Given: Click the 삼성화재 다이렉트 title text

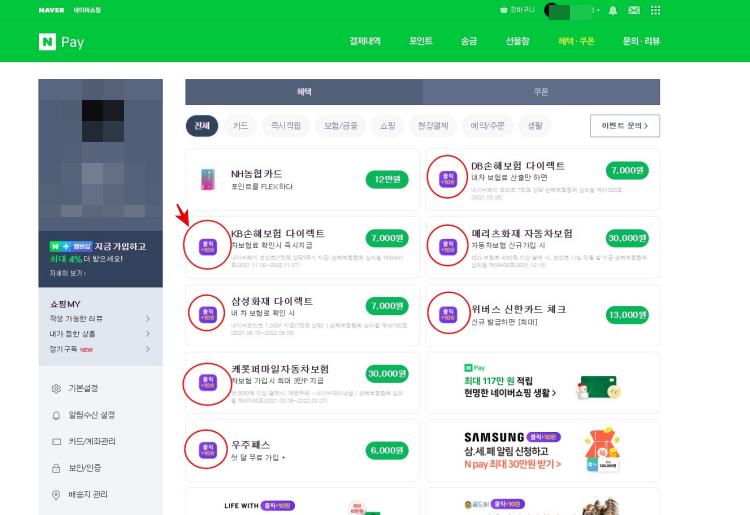Looking at the screenshot, I should [x=272, y=301].
